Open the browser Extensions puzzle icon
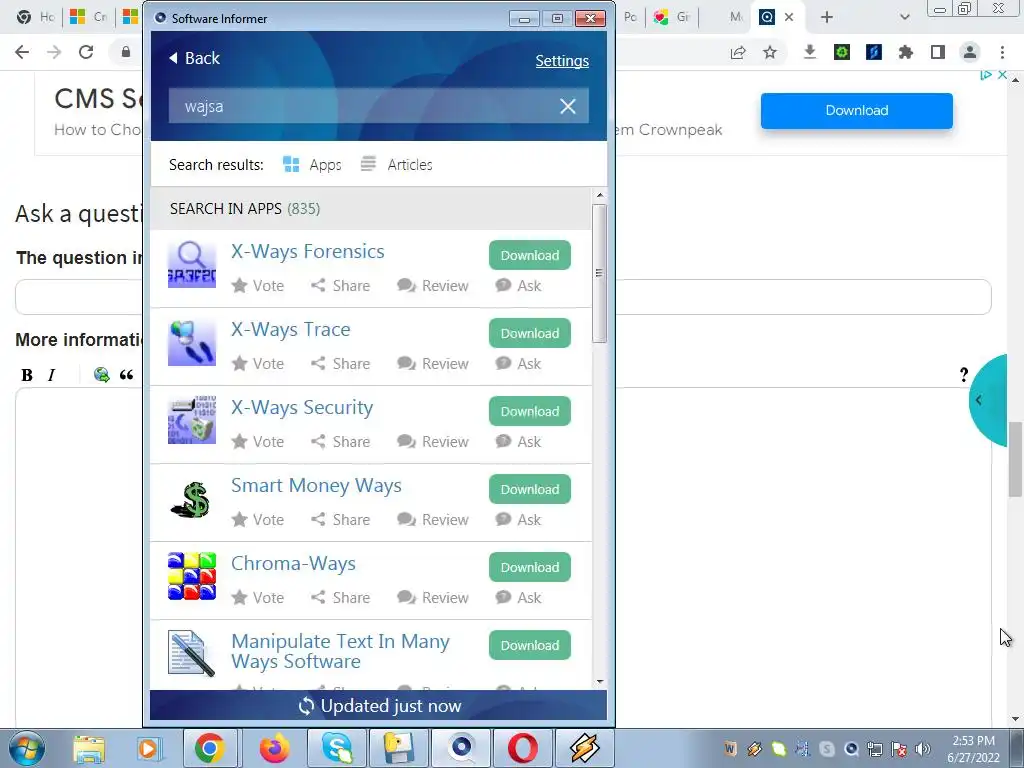 pyautogui.click(x=906, y=52)
